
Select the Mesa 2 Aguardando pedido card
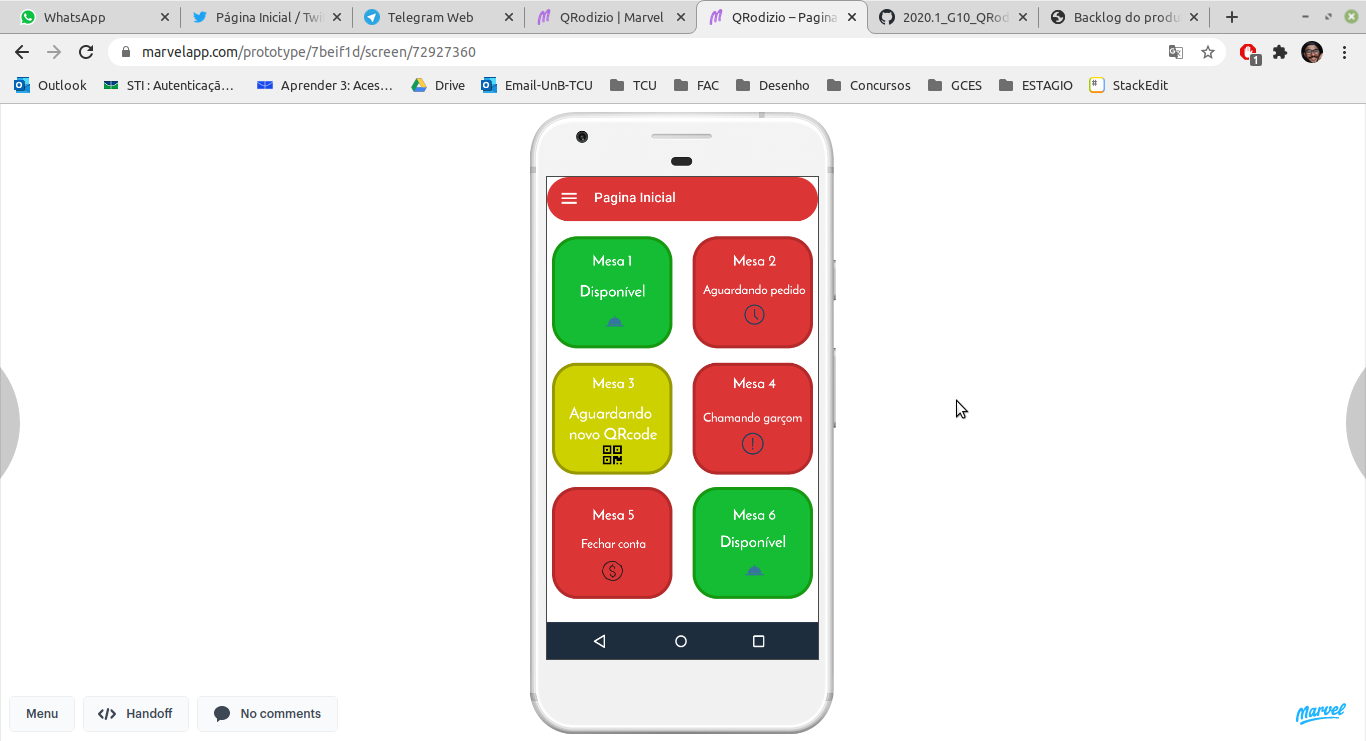click(x=753, y=292)
